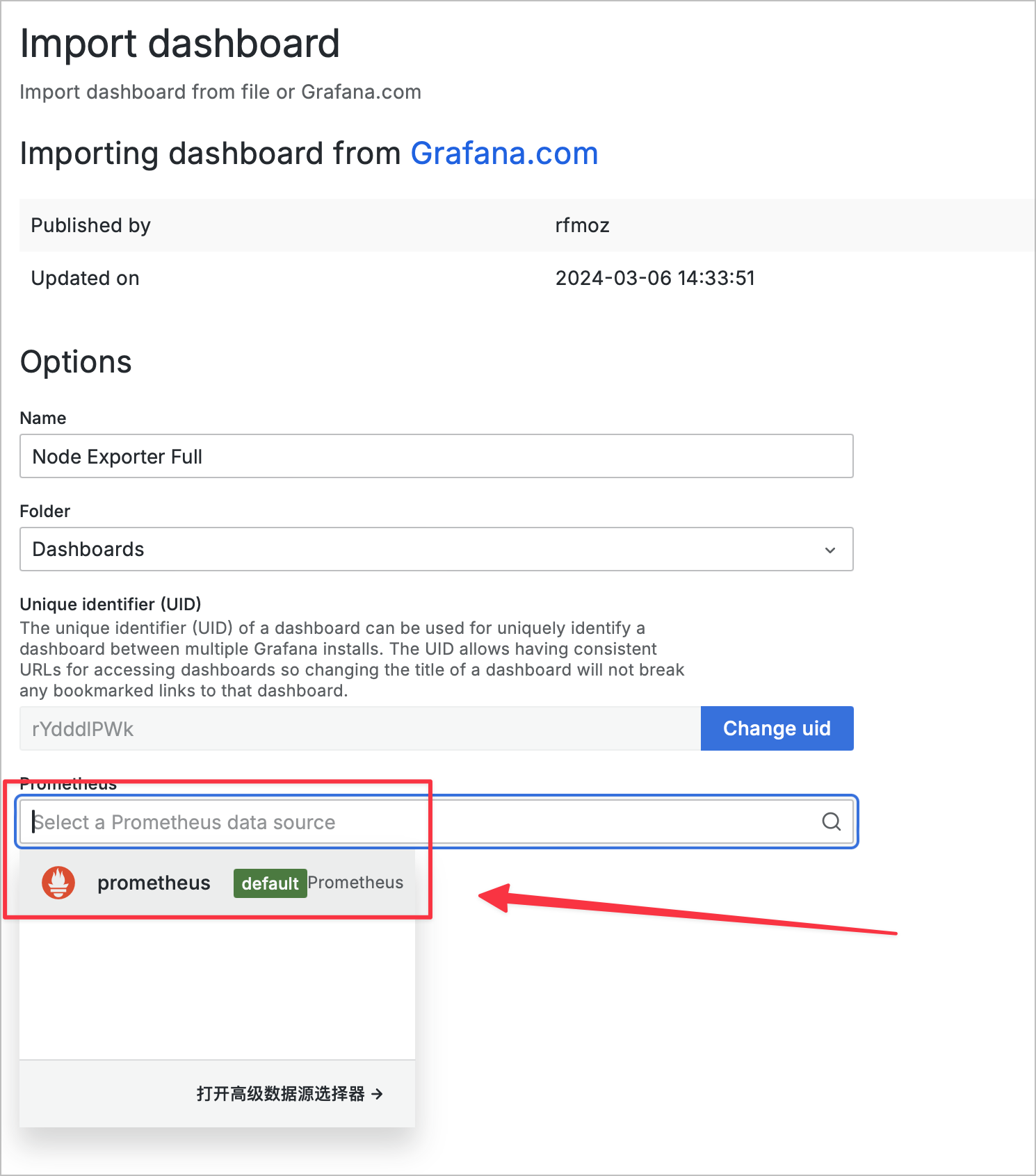
Task: Click the Import dashboard page title
Action: [x=179, y=44]
